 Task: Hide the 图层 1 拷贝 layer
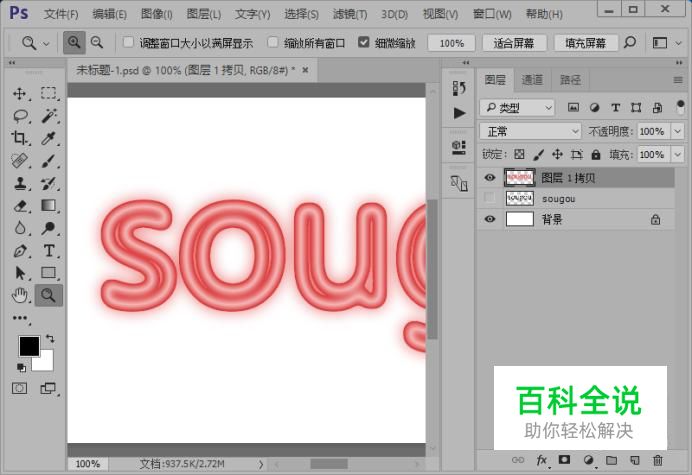(489, 177)
